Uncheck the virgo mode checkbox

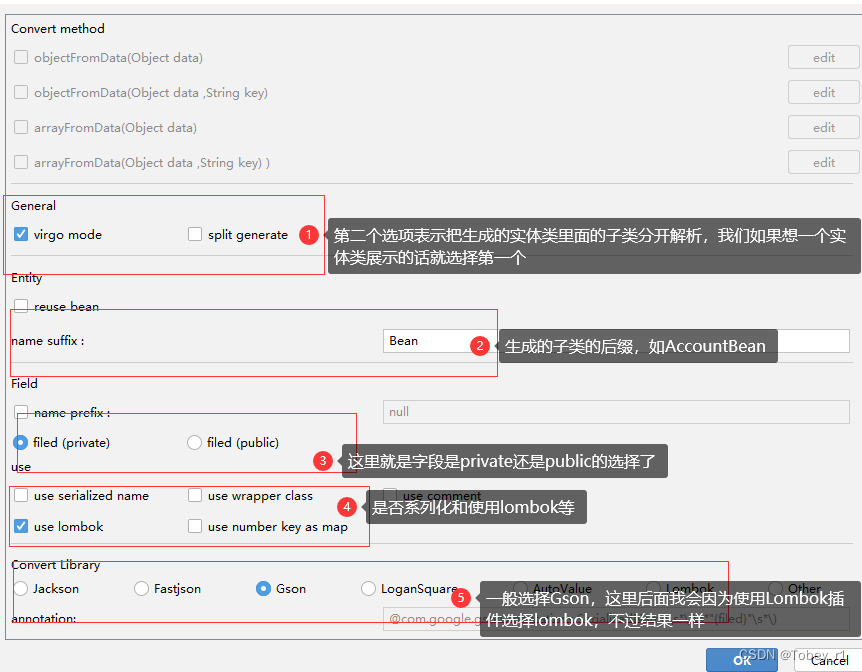pos(21,234)
